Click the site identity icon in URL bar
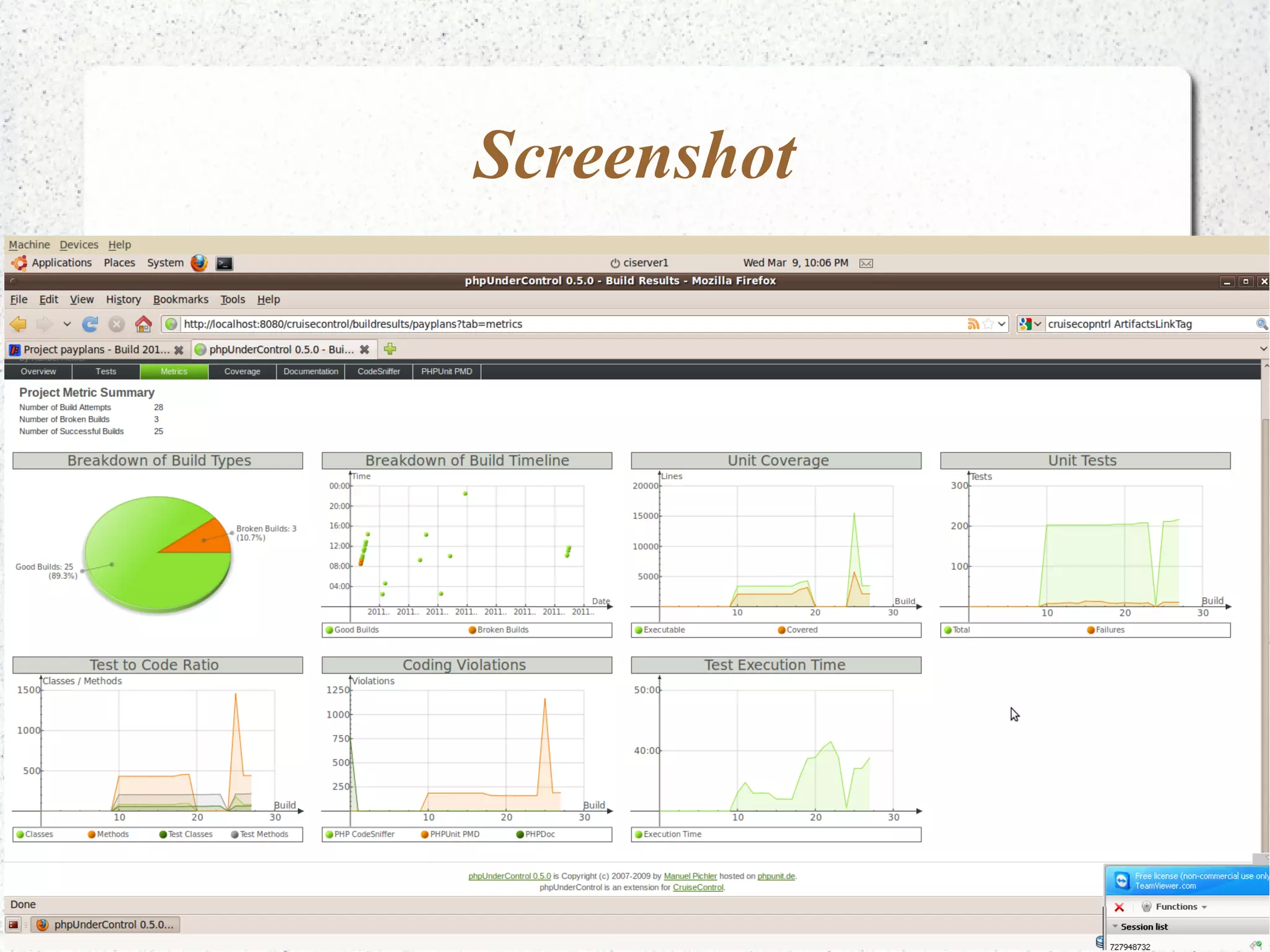This screenshot has width=1270, height=952. point(172,324)
